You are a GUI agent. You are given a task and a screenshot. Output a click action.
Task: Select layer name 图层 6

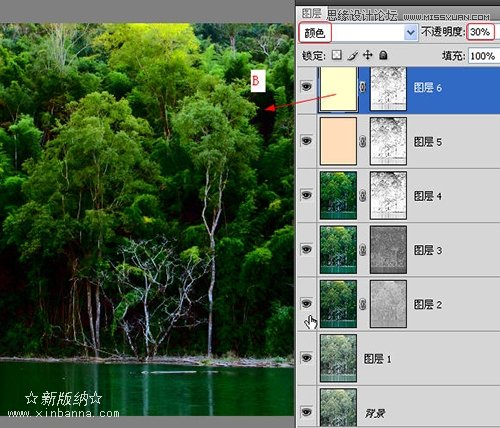coord(428,88)
